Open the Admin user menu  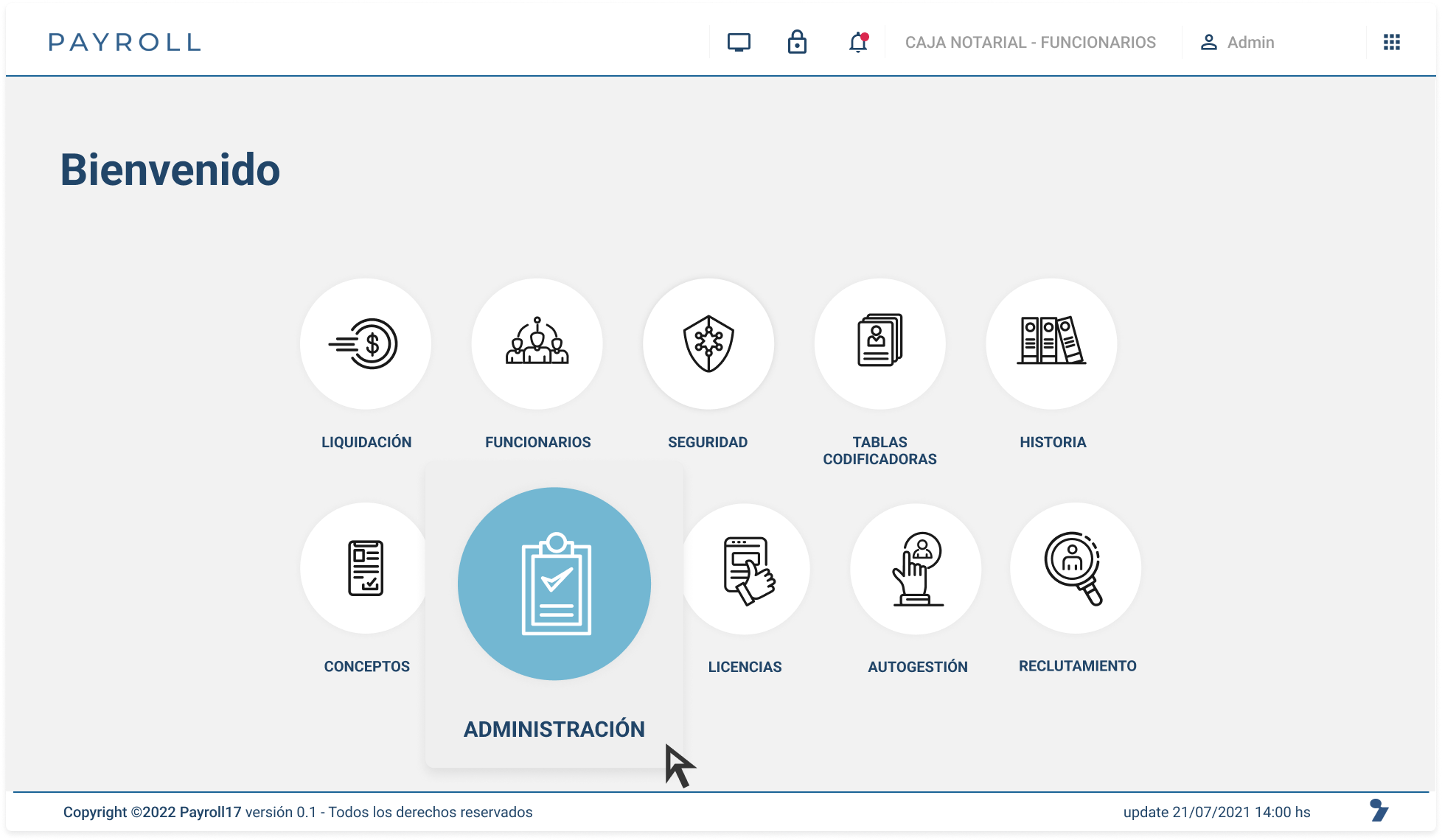tap(1239, 43)
